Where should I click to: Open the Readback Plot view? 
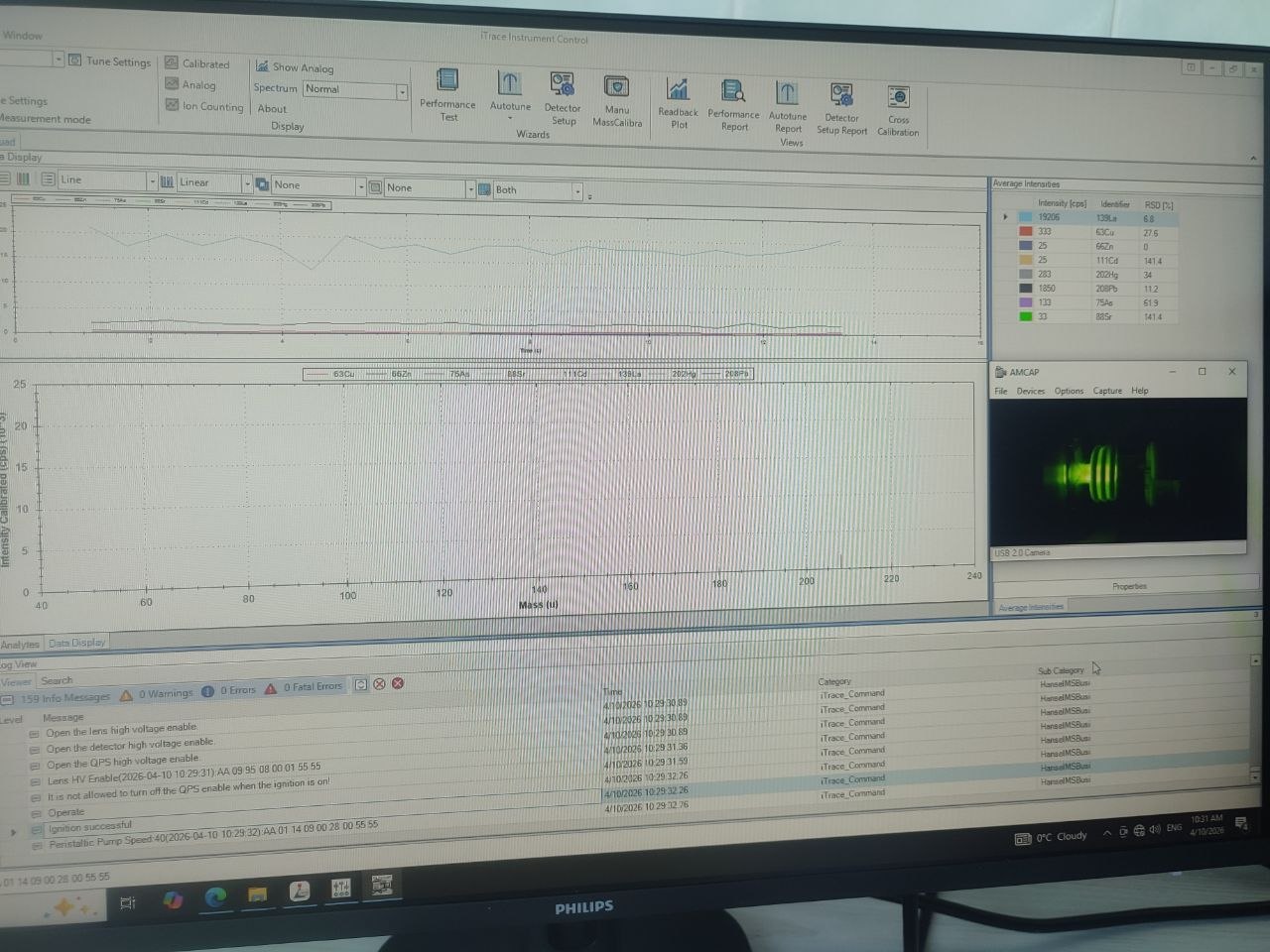coord(679,103)
